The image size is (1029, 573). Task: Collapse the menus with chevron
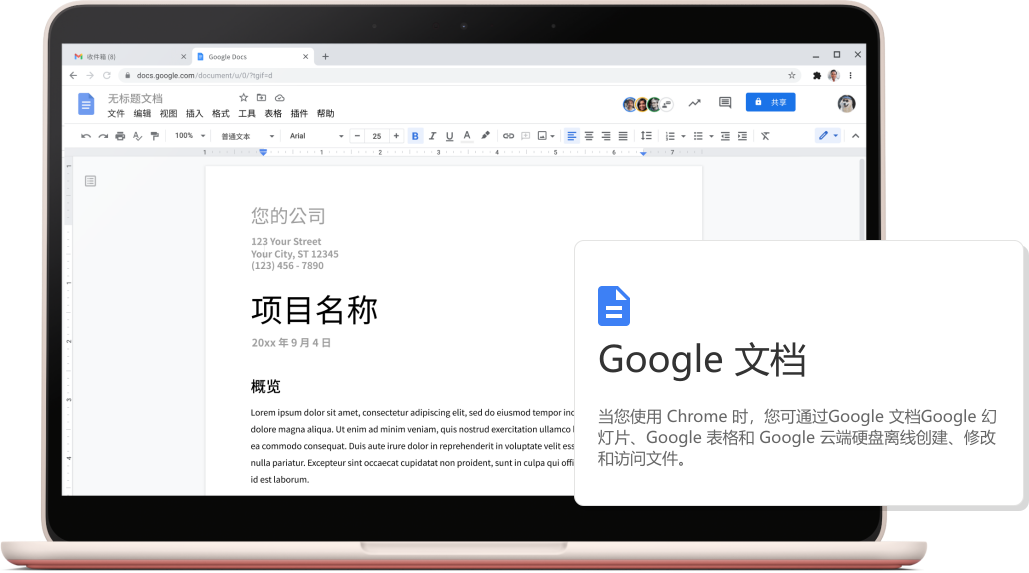(855, 136)
